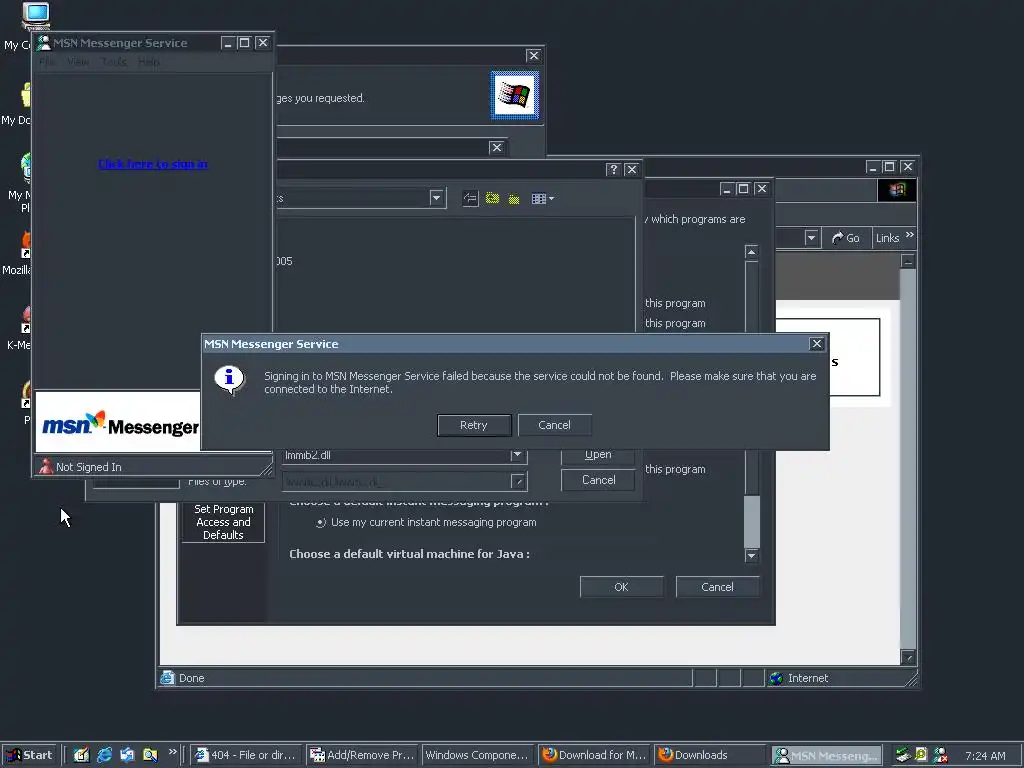This screenshot has width=1024, height=768.
Task: Click the Open button in the file dialog
Action: (598, 455)
